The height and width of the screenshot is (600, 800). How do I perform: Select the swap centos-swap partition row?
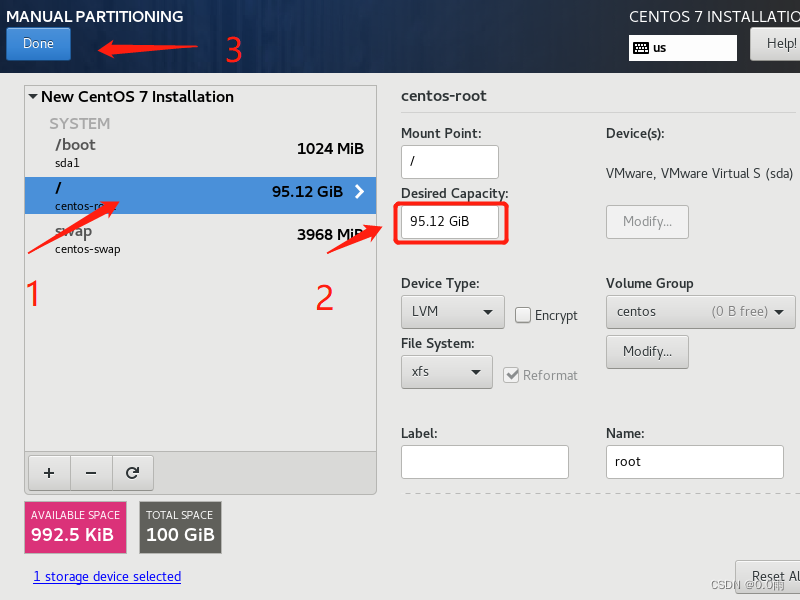click(x=201, y=239)
